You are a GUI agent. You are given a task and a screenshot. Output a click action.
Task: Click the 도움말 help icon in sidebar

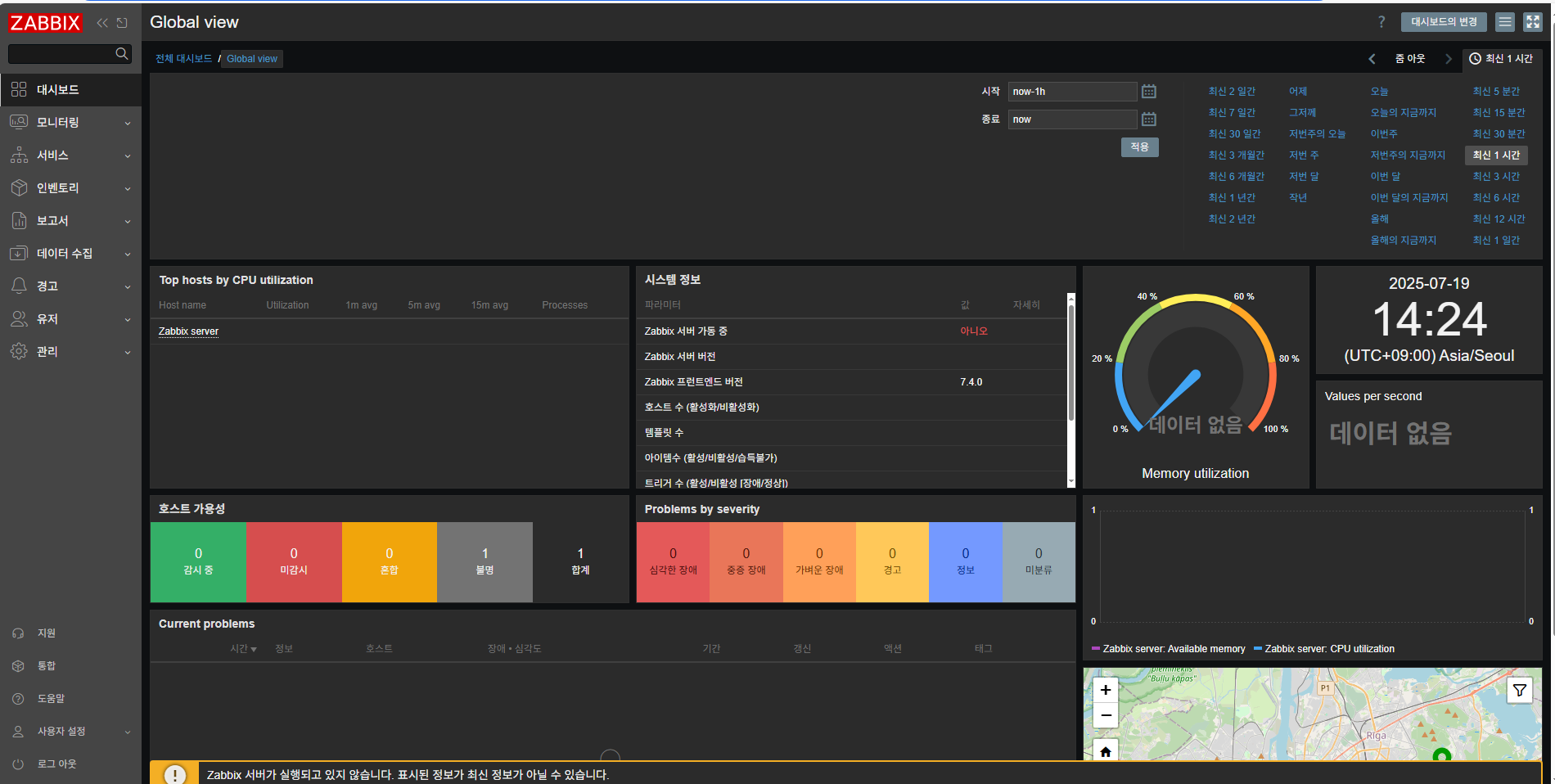[18, 699]
